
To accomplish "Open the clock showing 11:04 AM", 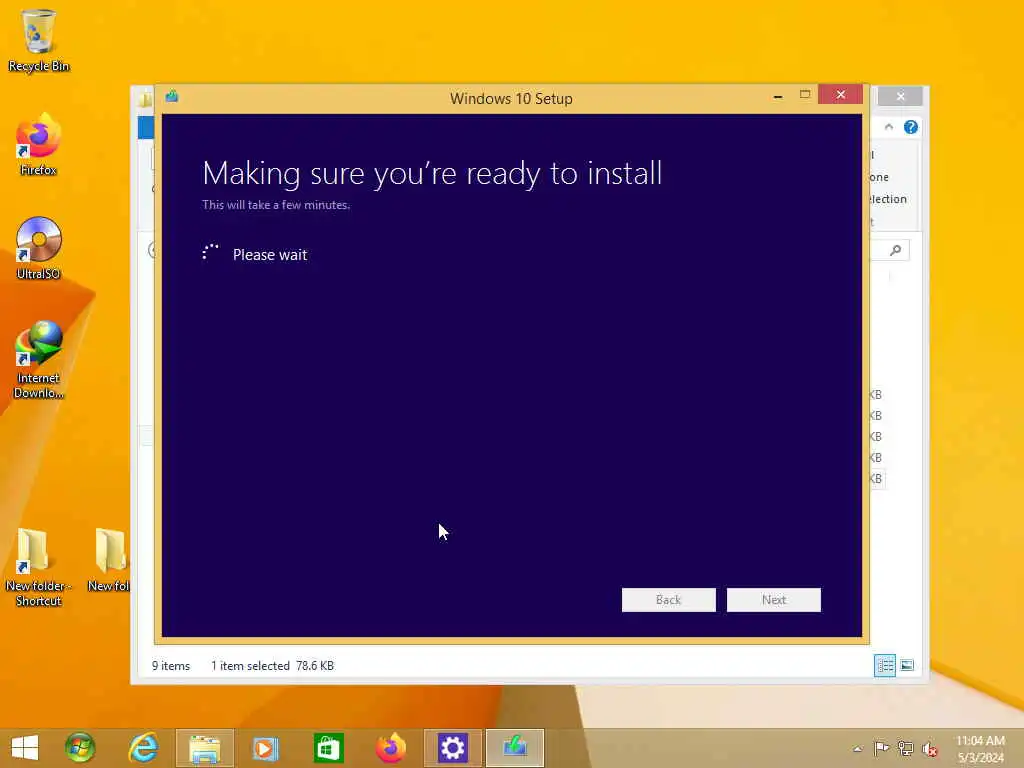I will [x=980, y=748].
